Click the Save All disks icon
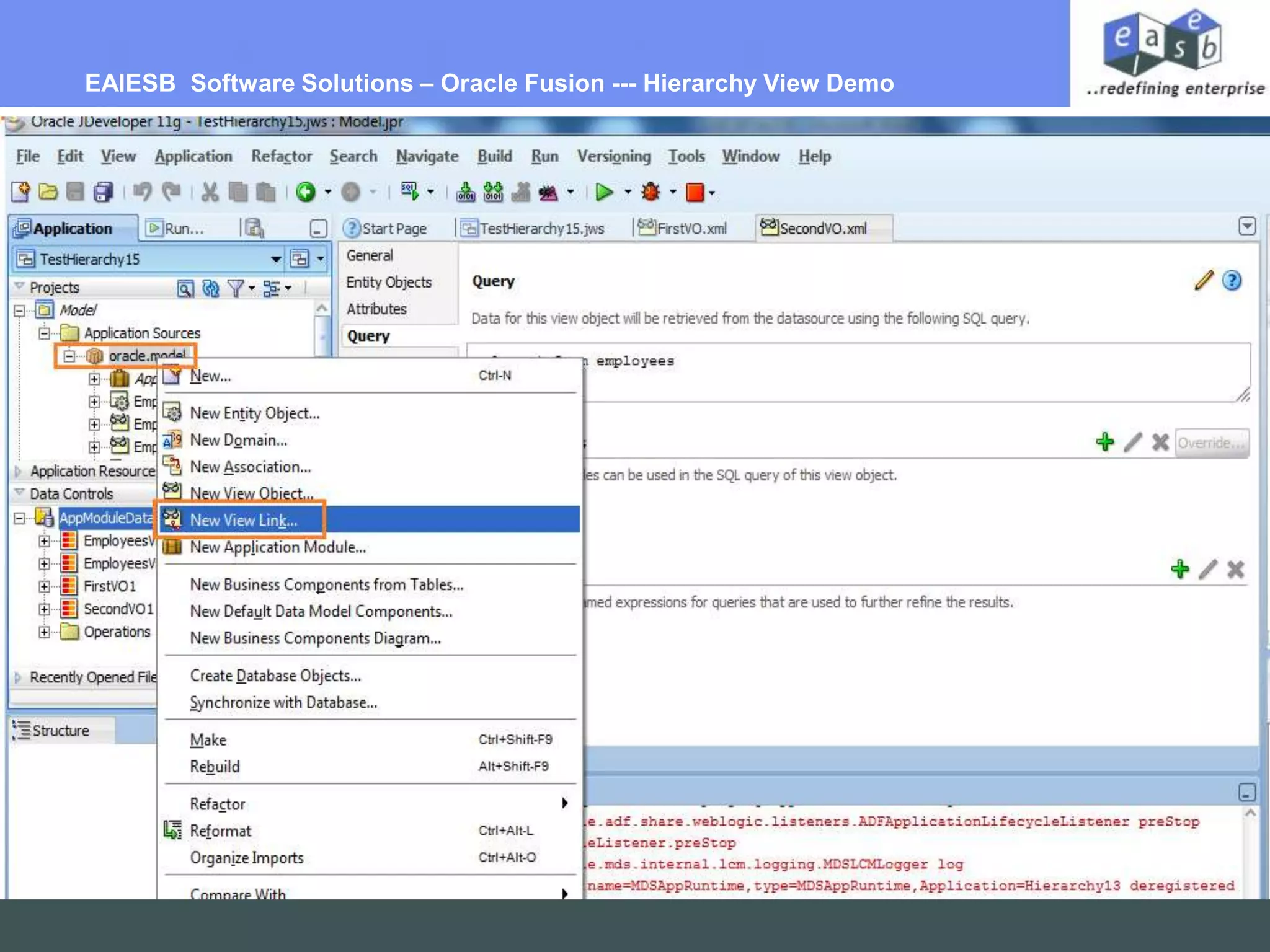This screenshot has height=952, width=1270. pos(104,192)
